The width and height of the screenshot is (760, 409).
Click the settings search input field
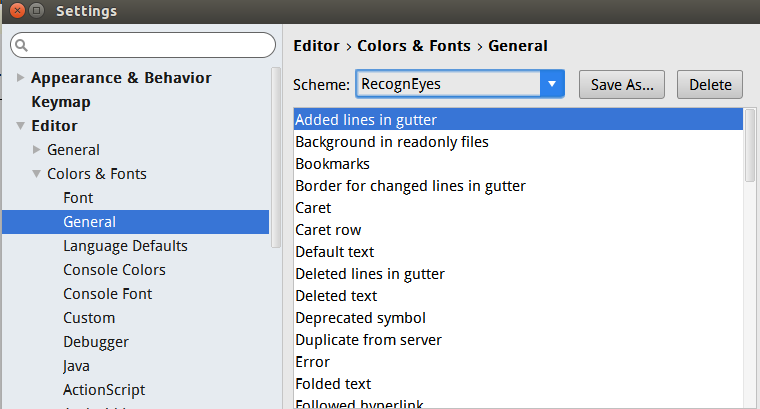point(150,45)
